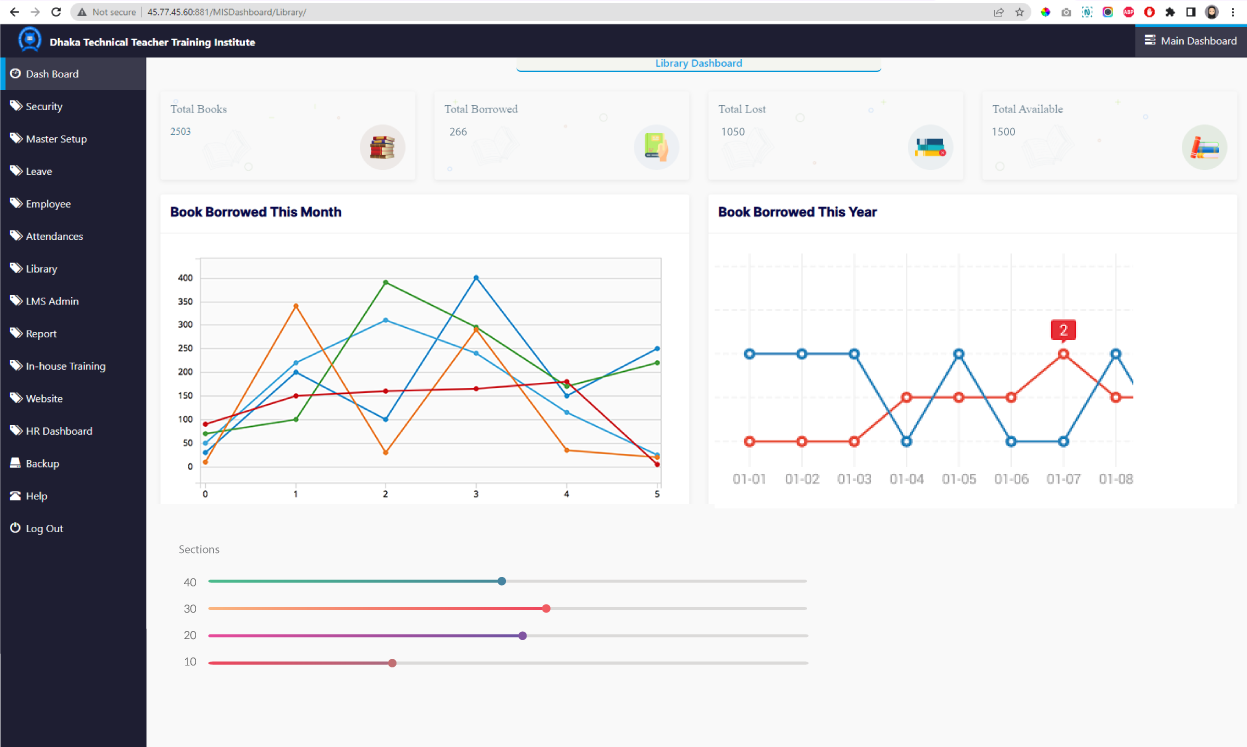Image resolution: width=1247 pixels, height=747 pixels.
Task: Click the red data point labeled 2
Action: point(1063,354)
